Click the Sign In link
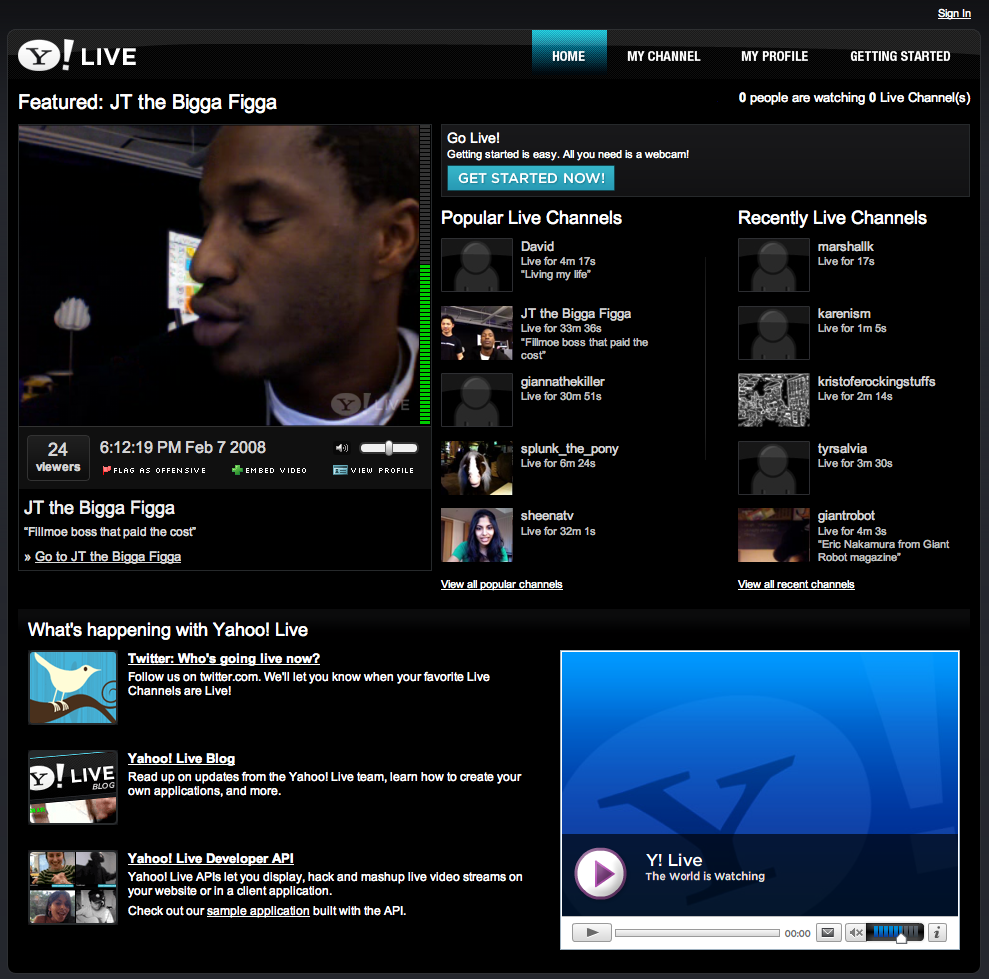The image size is (989, 979). coord(954,13)
